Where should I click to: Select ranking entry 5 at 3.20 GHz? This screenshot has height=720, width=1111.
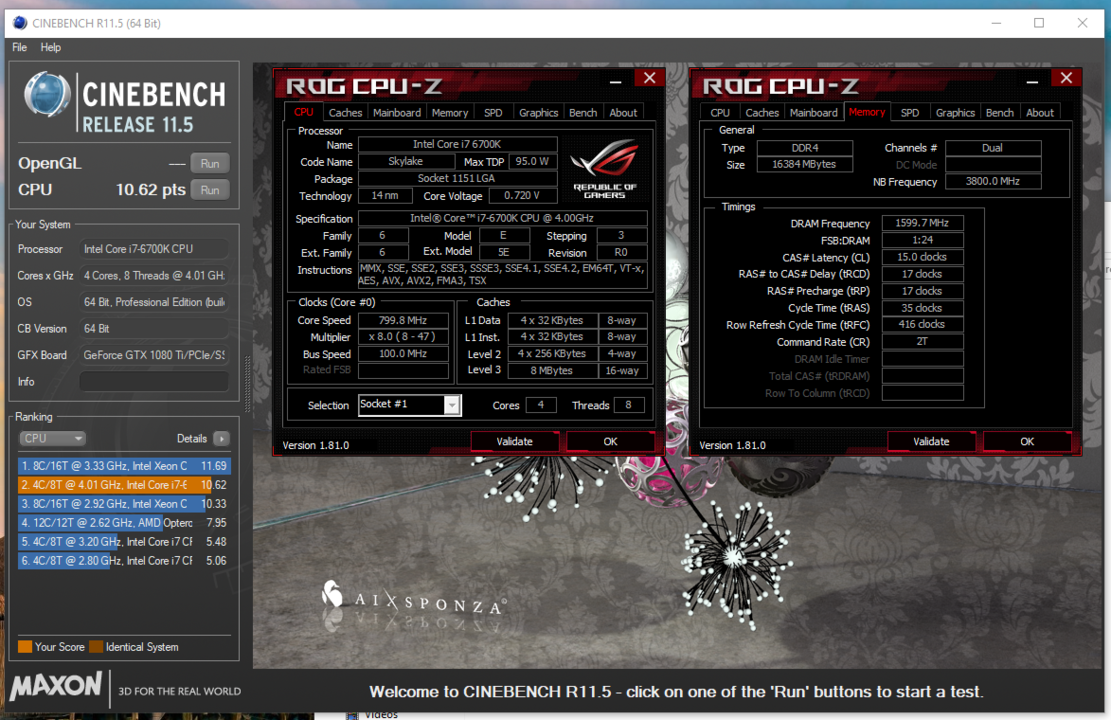coord(124,541)
